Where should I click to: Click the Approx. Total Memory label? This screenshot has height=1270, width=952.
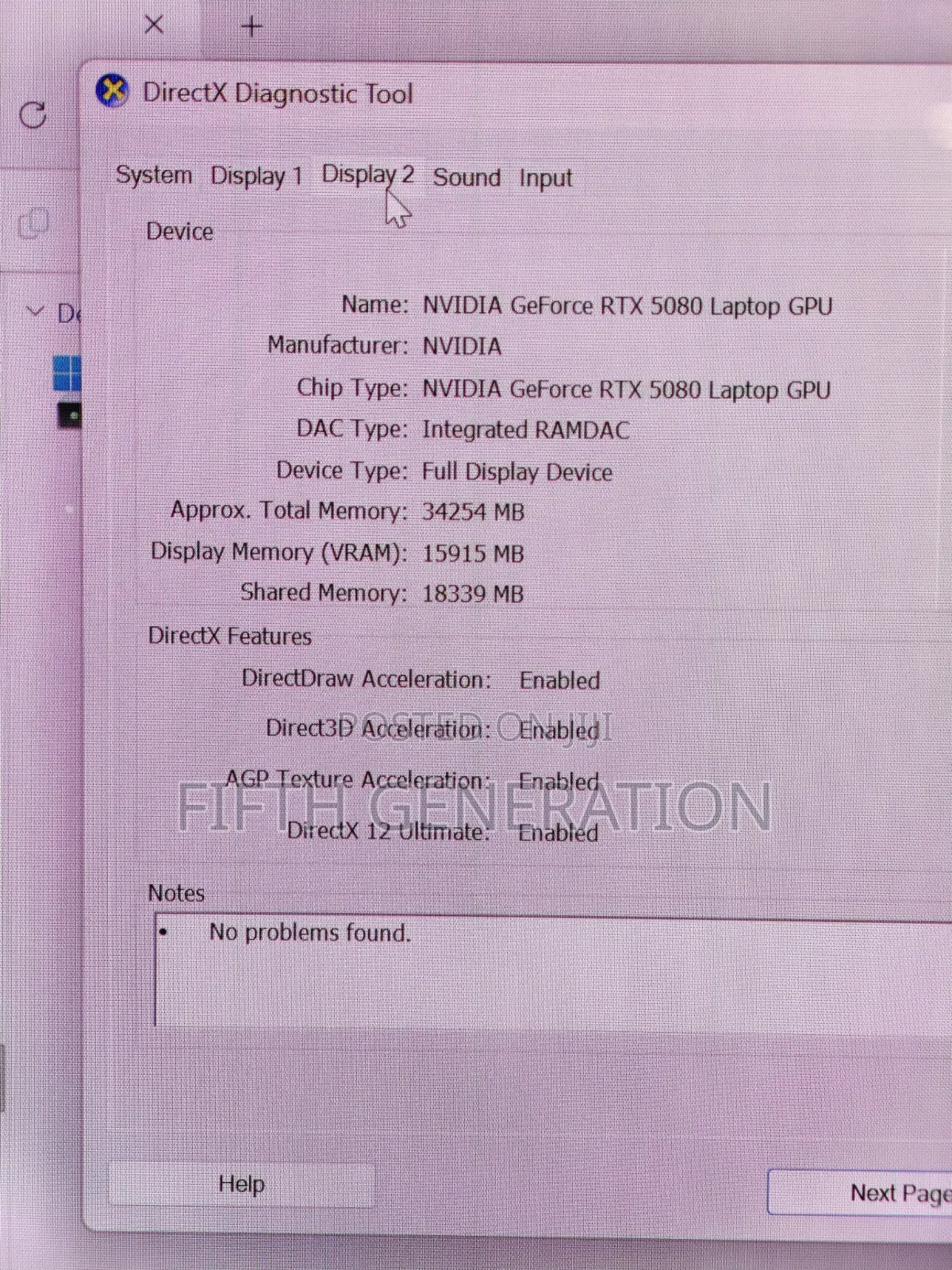[x=289, y=510]
